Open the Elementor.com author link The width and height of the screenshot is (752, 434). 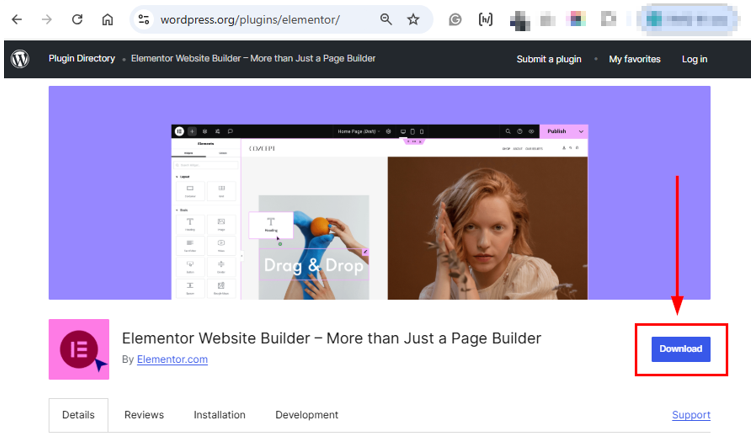[x=172, y=359]
